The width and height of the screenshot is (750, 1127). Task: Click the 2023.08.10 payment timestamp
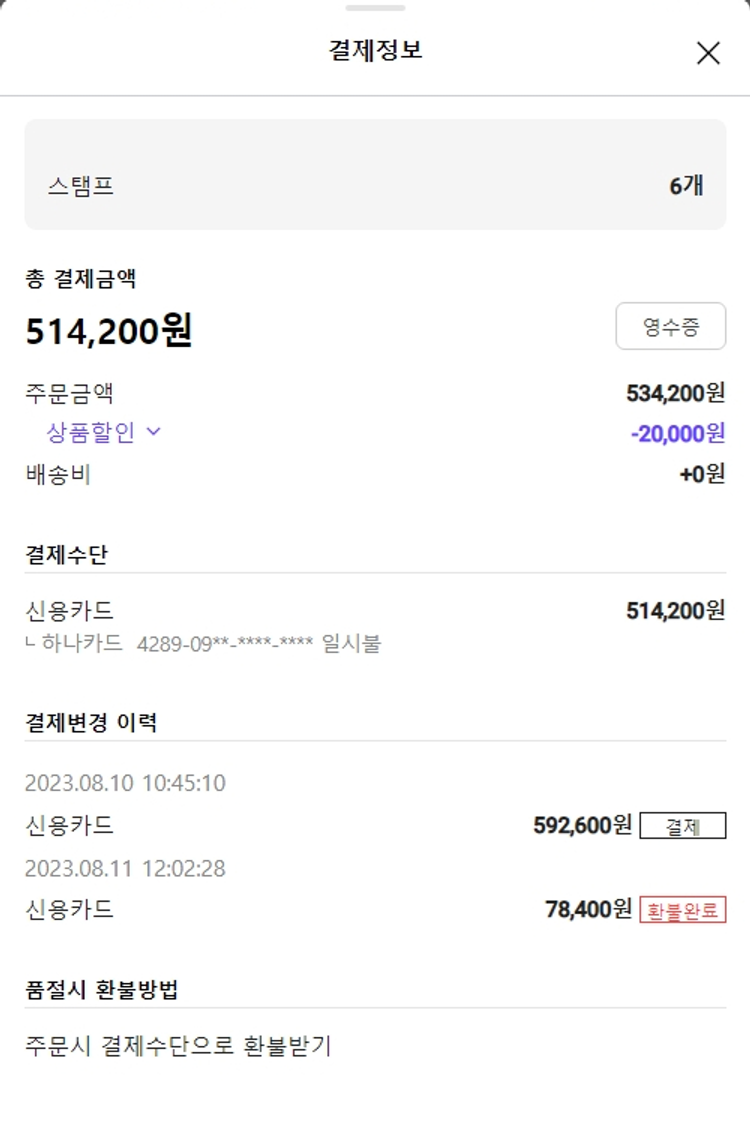pyautogui.click(x=125, y=783)
